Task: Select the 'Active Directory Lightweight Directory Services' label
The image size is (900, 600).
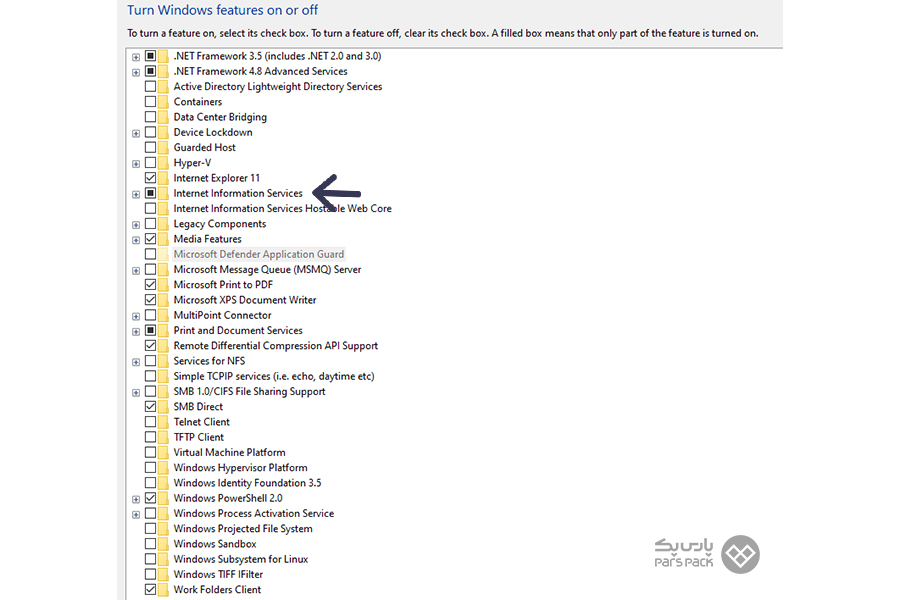Action: pos(278,87)
